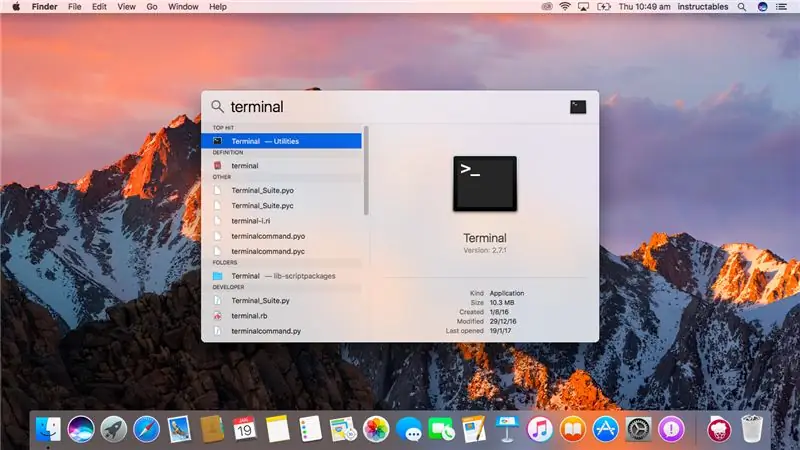Open Reminders list icon in Dock
Image resolution: width=800 pixels, height=450 pixels.
click(310, 429)
